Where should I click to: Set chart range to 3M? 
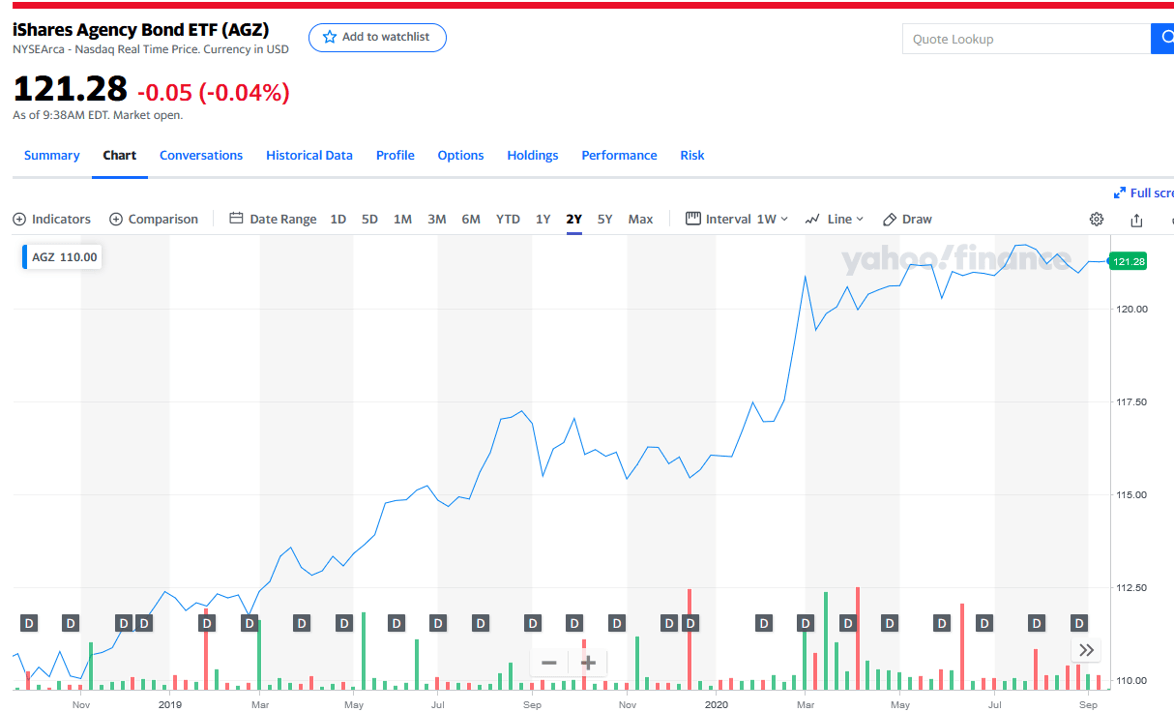coord(437,219)
